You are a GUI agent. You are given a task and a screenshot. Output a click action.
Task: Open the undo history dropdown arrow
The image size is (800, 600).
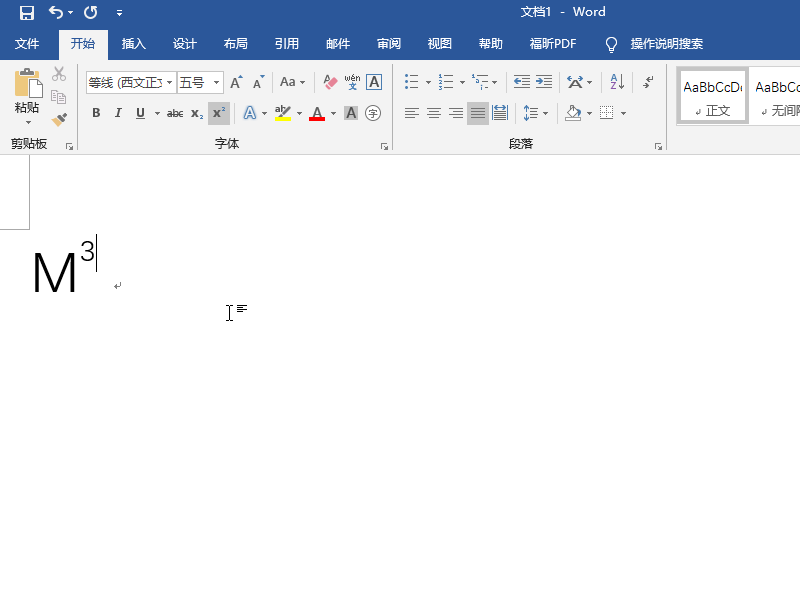click(71, 13)
